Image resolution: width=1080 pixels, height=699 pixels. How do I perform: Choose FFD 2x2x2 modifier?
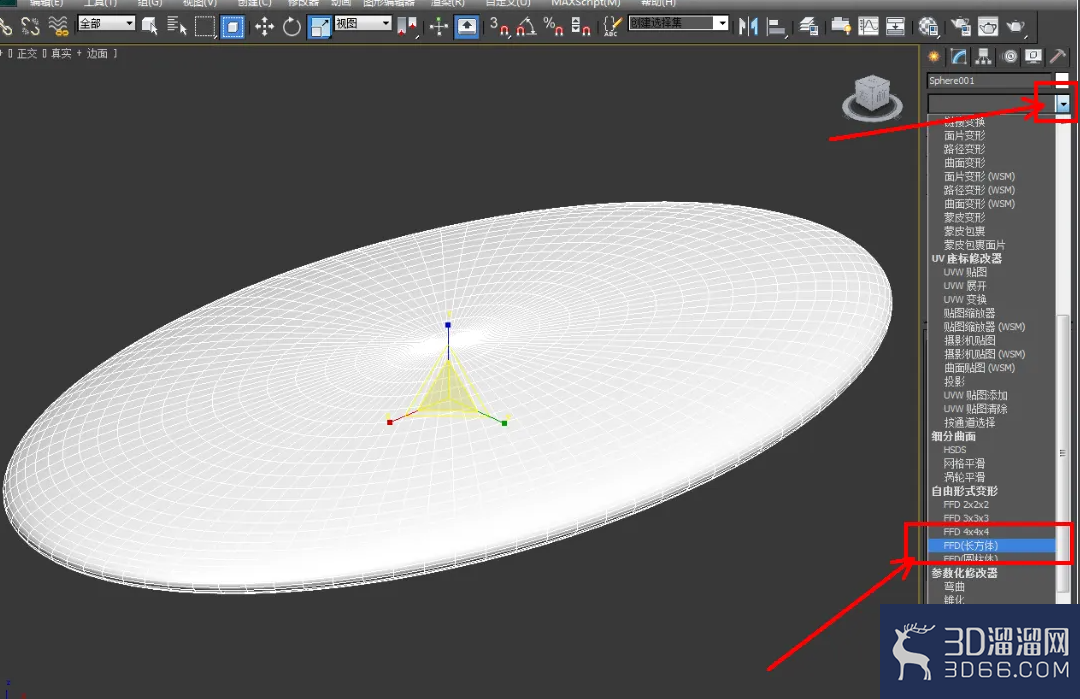(x=991, y=504)
